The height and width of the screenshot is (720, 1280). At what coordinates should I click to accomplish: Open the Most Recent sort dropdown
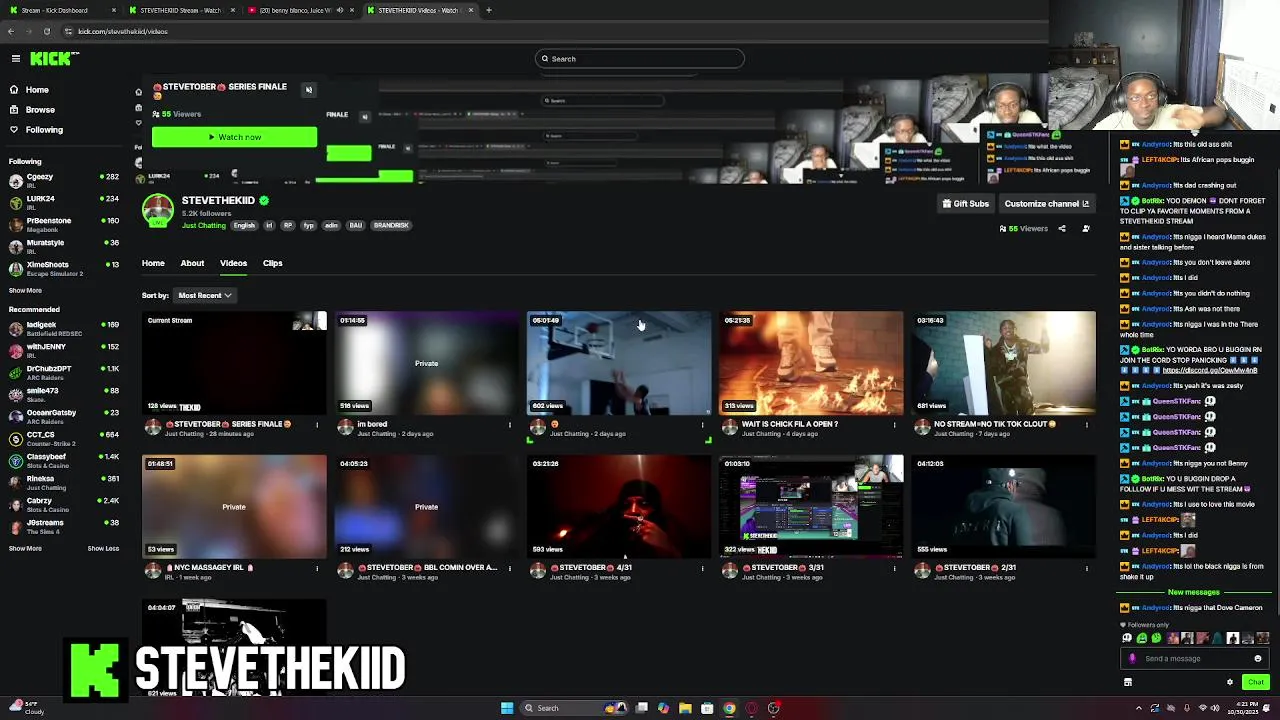(x=205, y=296)
